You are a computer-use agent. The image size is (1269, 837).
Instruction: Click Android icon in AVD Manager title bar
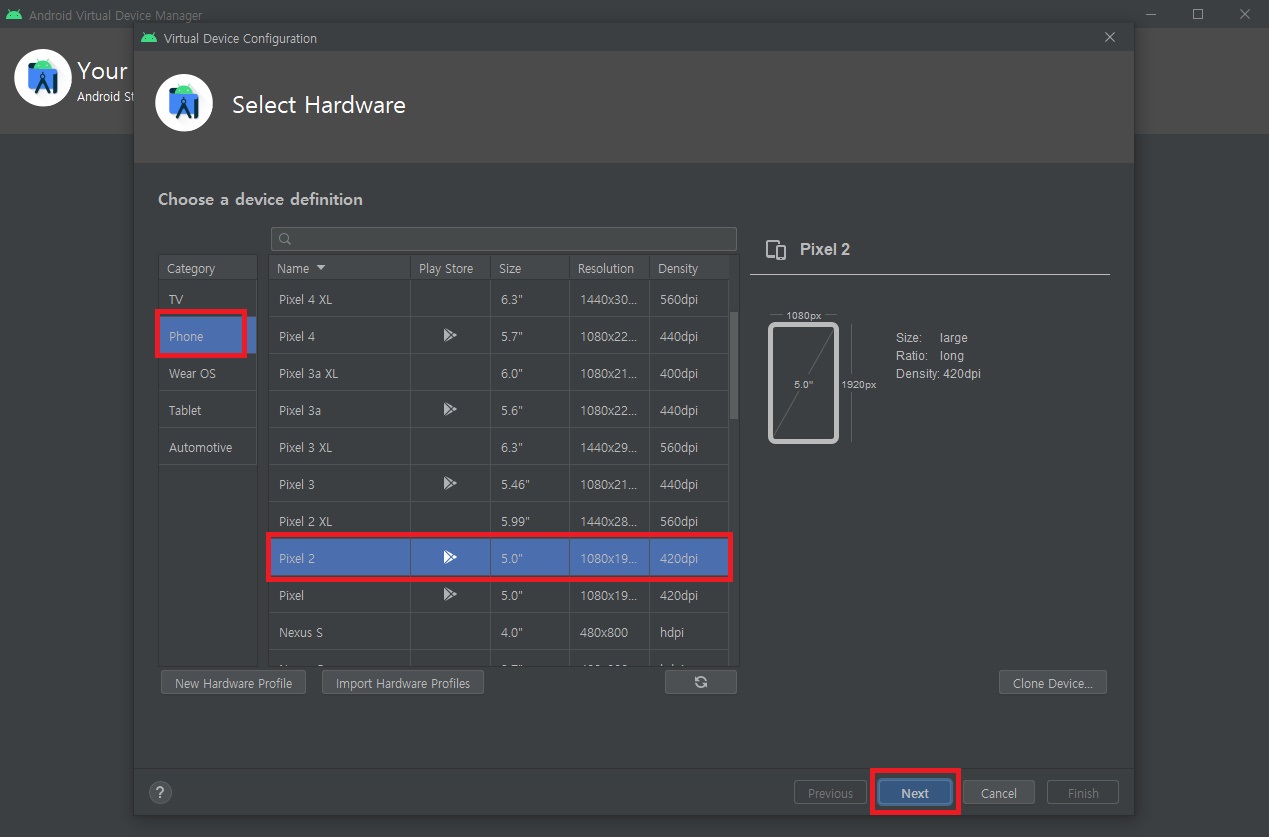14,15
